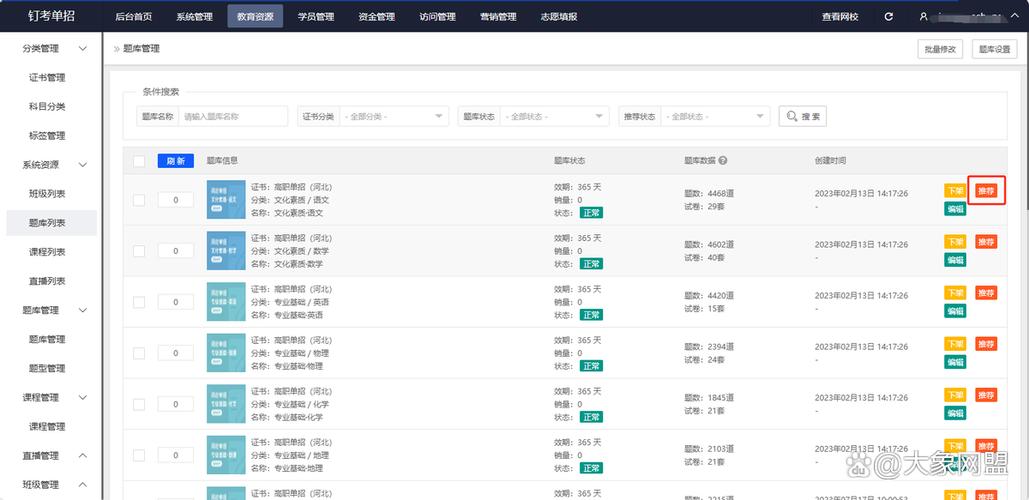Open the 专业基础-英语 question bank thumbnail
1029x500 pixels.
click(226, 301)
